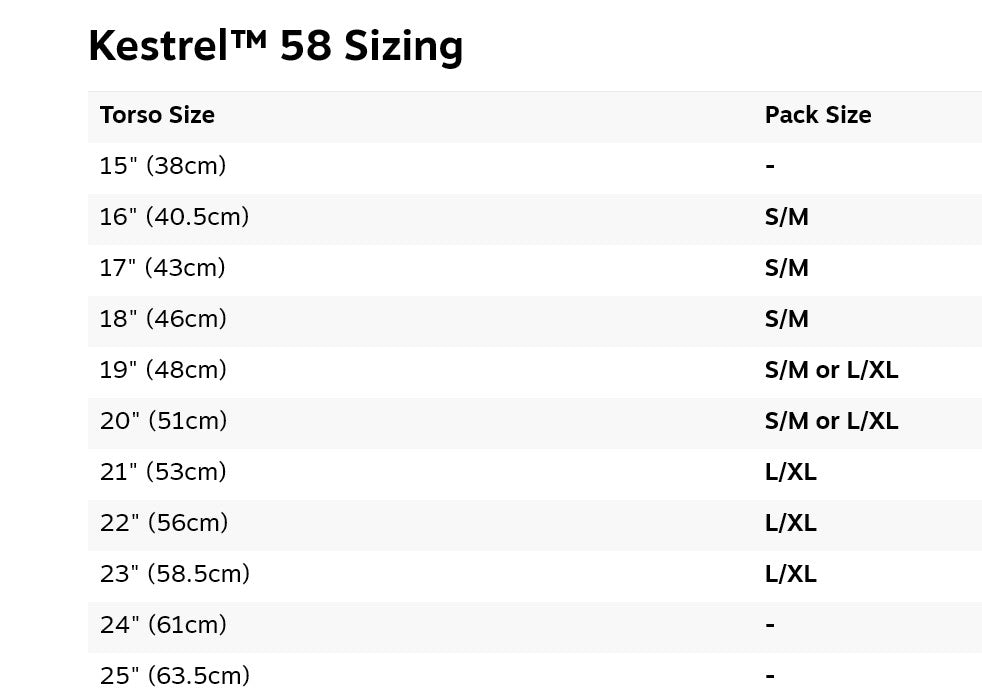Click the 21" (53cm) torso entry
The width and height of the screenshot is (982, 699).
point(163,472)
